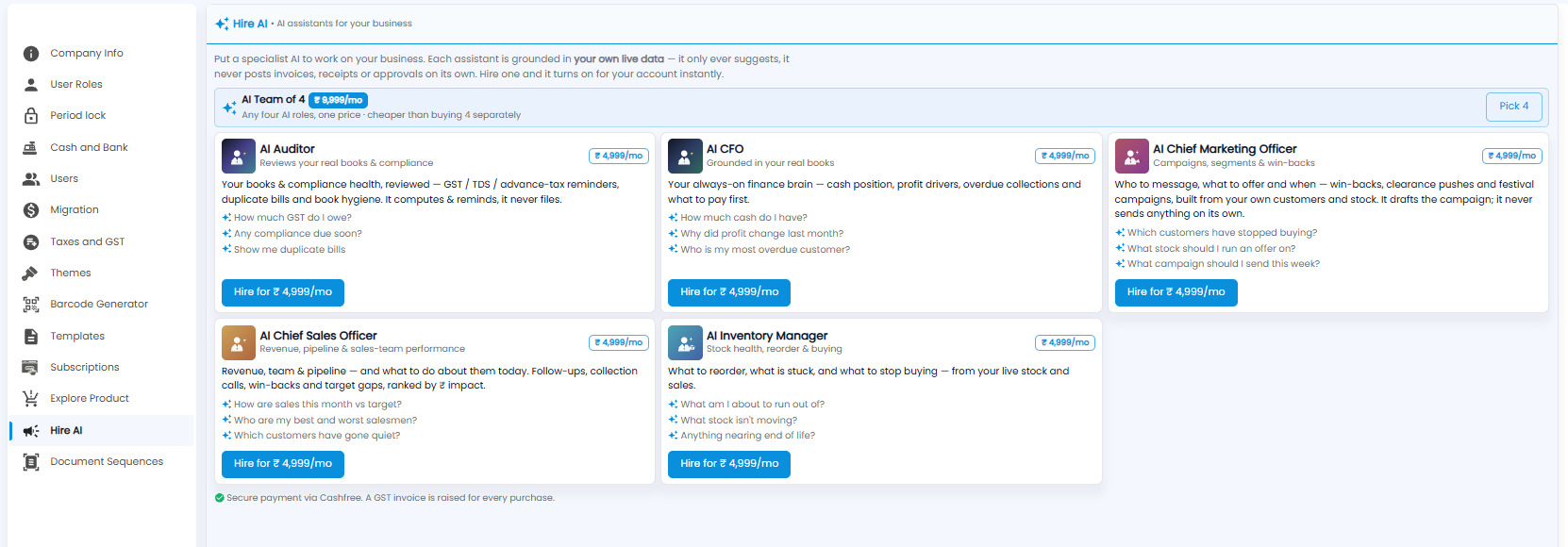Click the User Roles person icon

31,85
